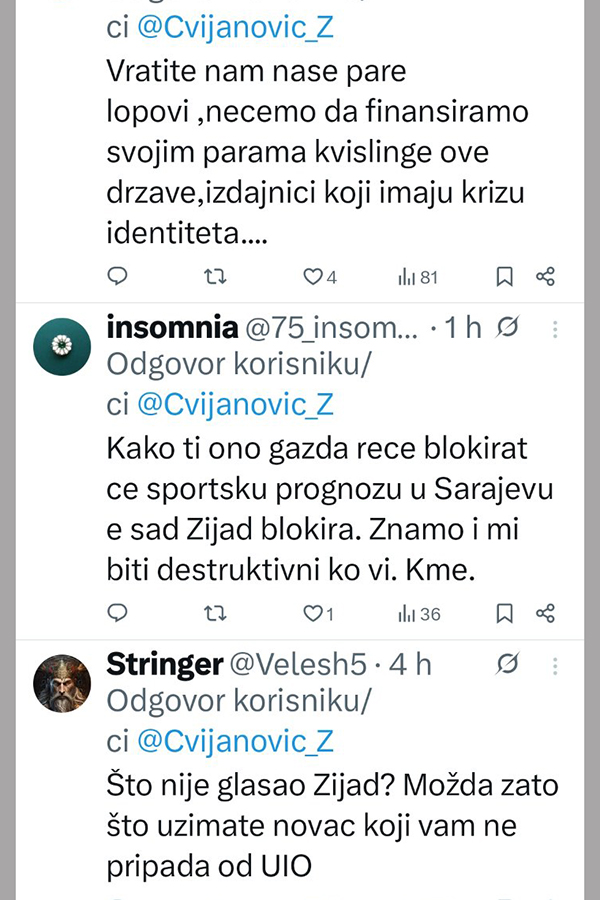This screenshot has height=900, width=600.
Task: Share insomnia's tweet
Action: tap(545, 613)
